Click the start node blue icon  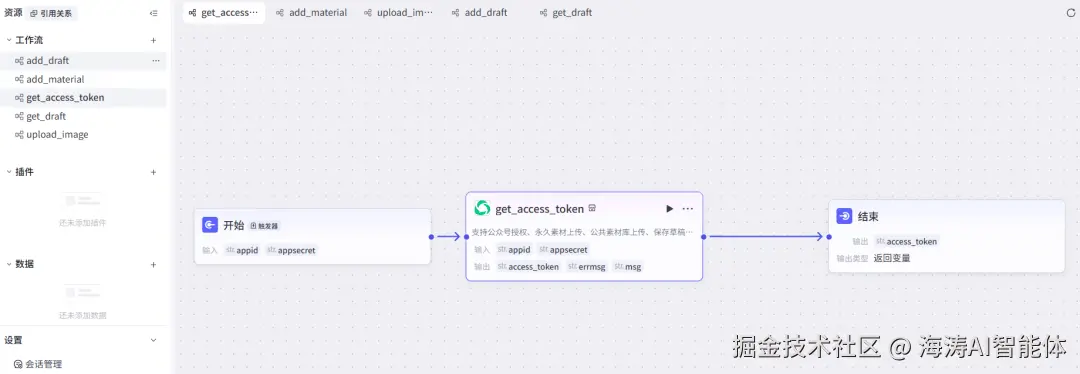click(x=210, y=225)
